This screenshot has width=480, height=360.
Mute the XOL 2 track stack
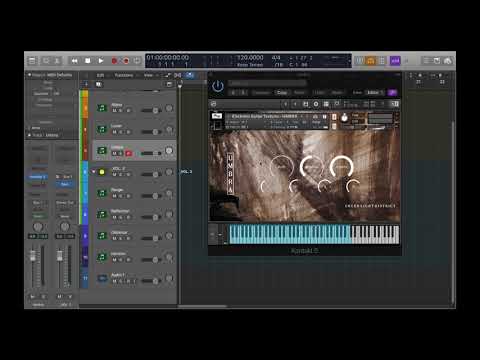click(115, 175)
